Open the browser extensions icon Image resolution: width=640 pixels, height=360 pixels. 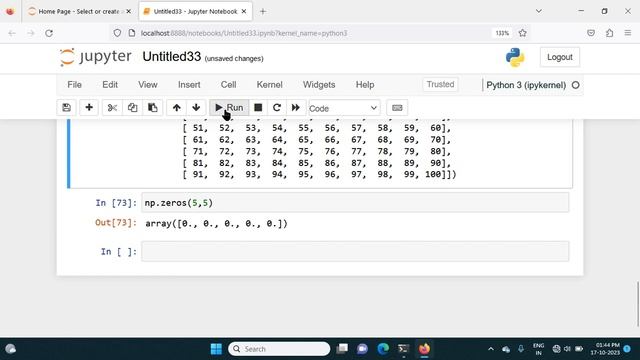click(609, 33)
